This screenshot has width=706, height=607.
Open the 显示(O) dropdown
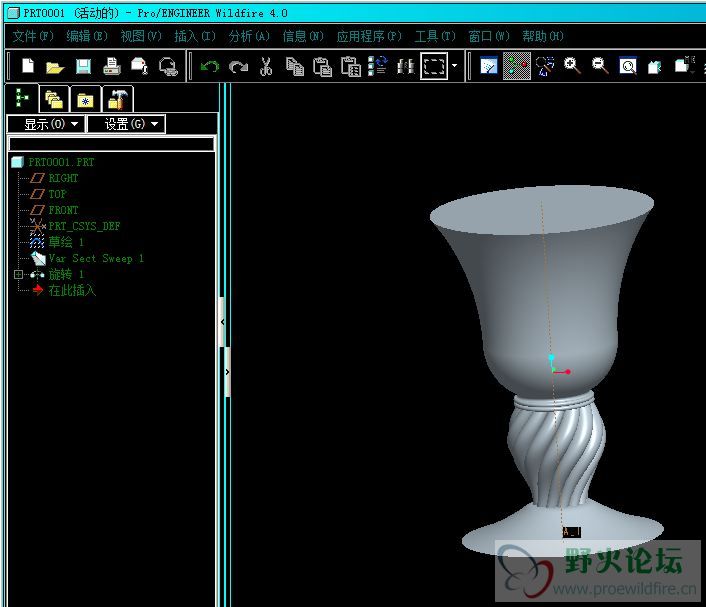pos(46,124)
